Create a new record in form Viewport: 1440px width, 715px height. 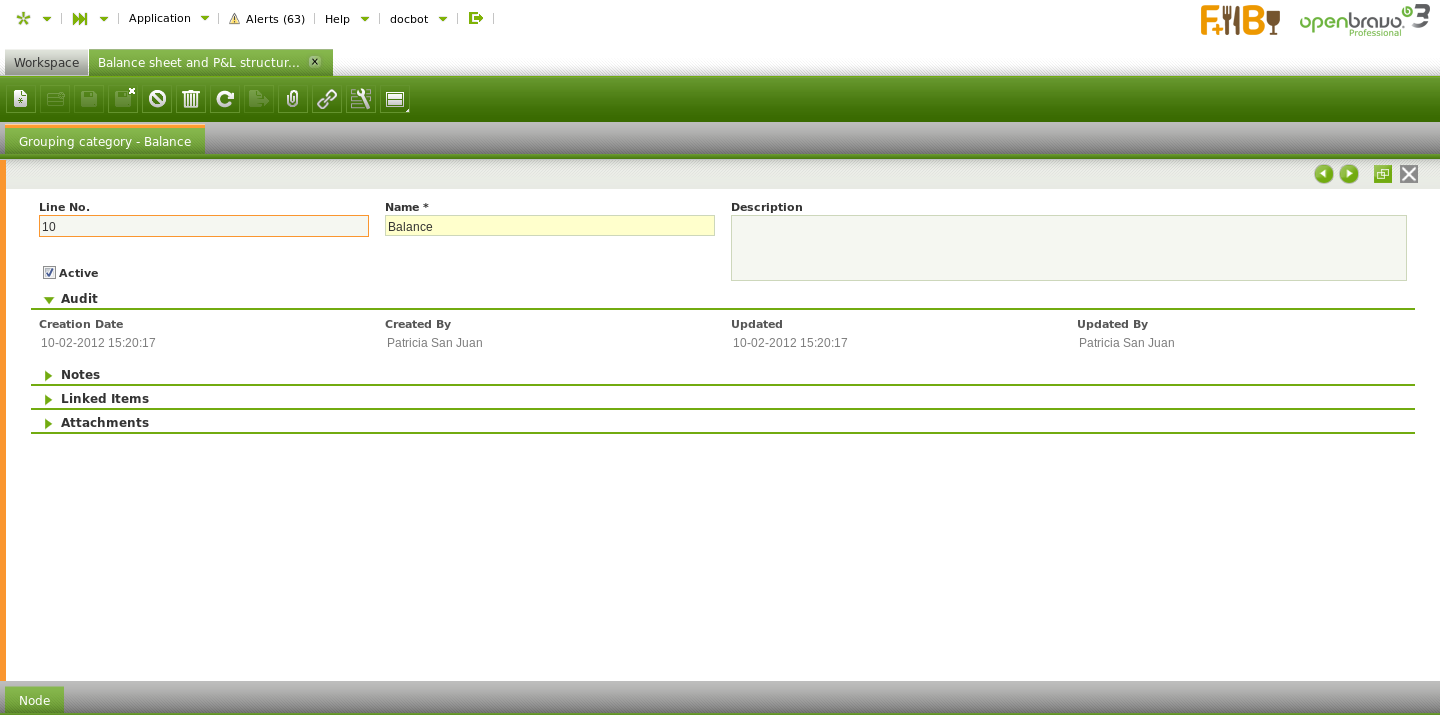(21, 99)
